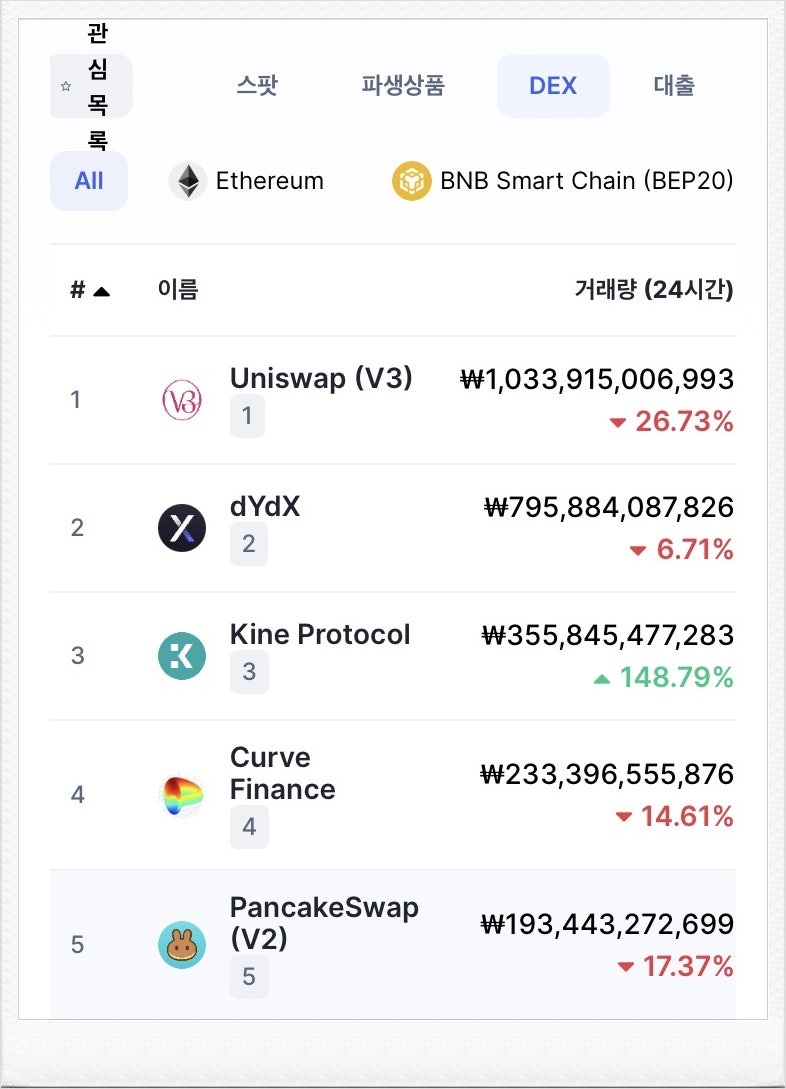Select the DEX tab

pos(553,85)
